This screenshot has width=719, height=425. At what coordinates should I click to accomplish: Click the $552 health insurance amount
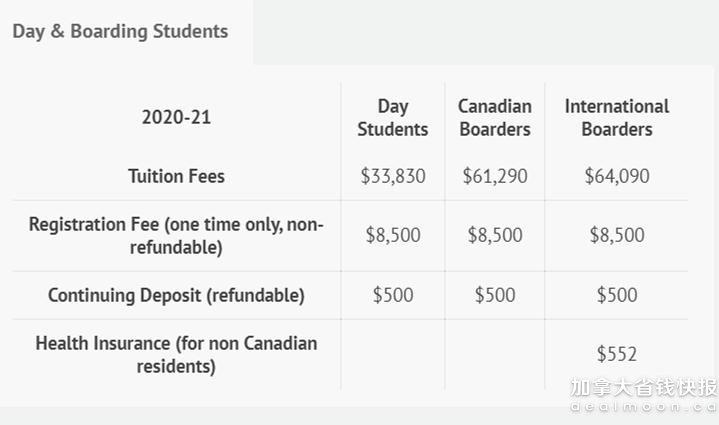coord(617,354)
